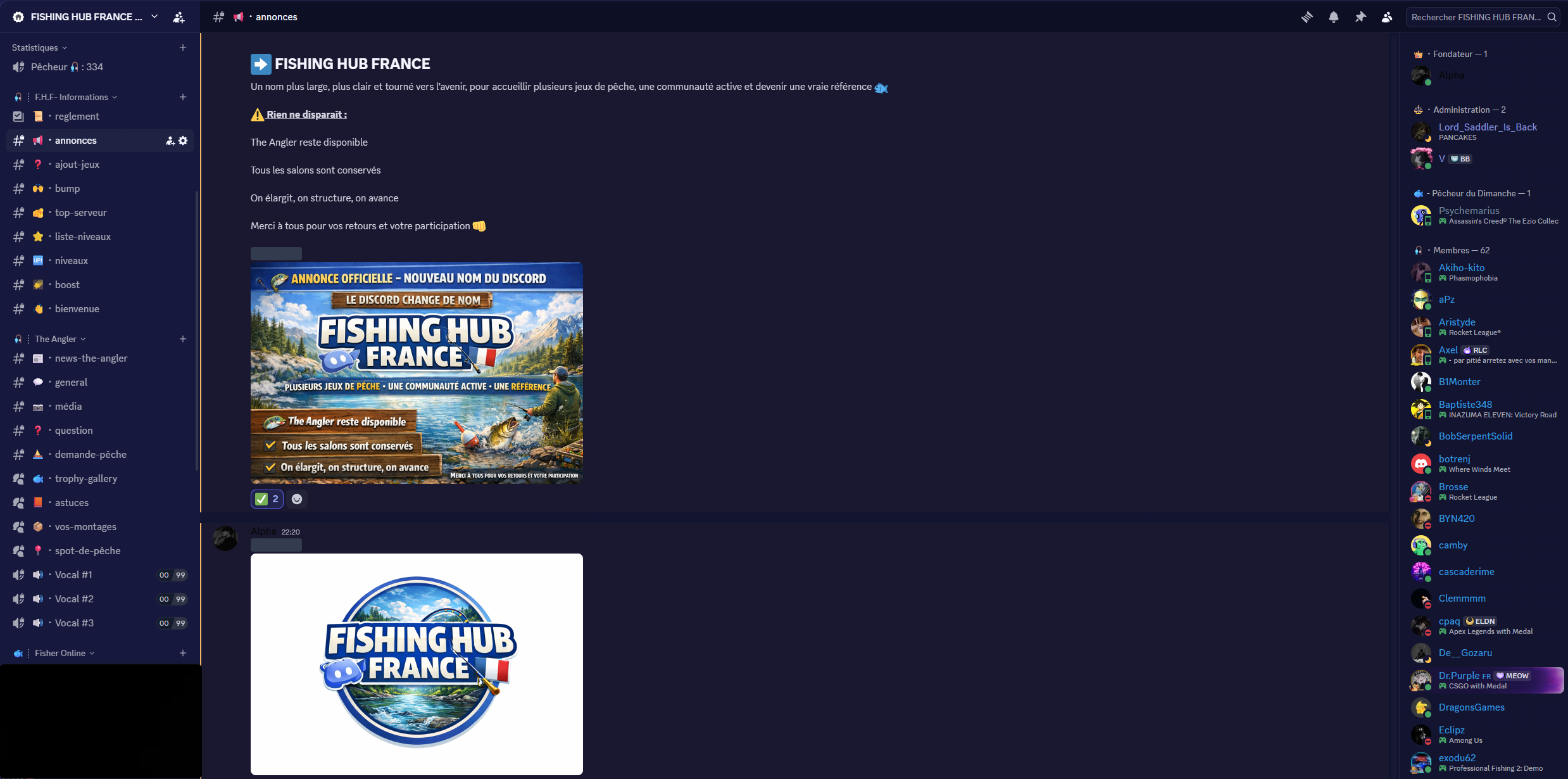1568x779 pixels.
Task: Open the announcement banner image
Action: tap(417, 373)
